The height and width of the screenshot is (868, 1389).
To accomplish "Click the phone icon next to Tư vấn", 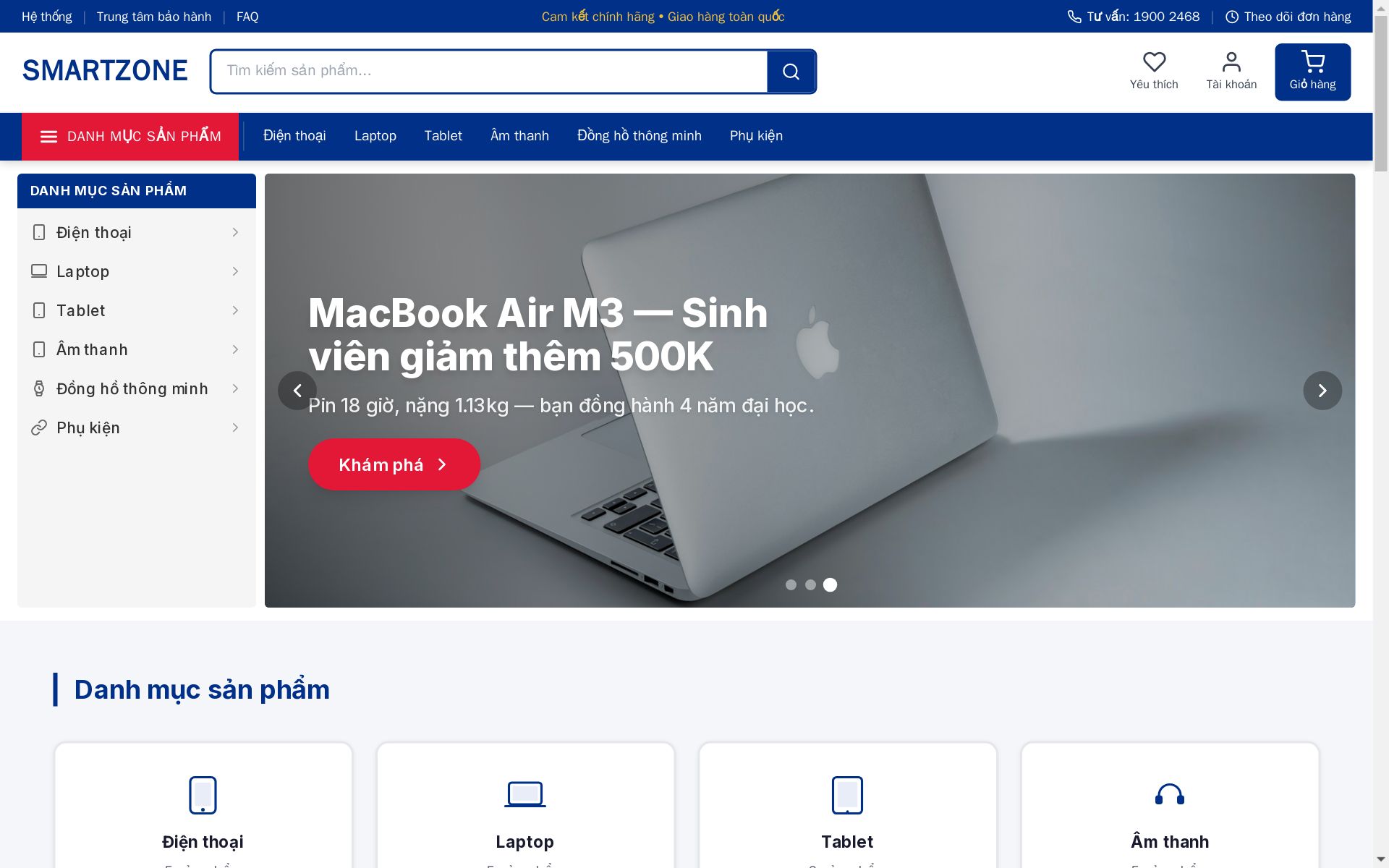I will (1074, 17).
